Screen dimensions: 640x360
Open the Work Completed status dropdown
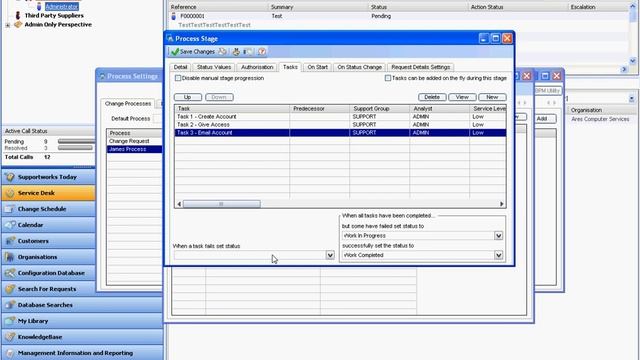(498, 255)
